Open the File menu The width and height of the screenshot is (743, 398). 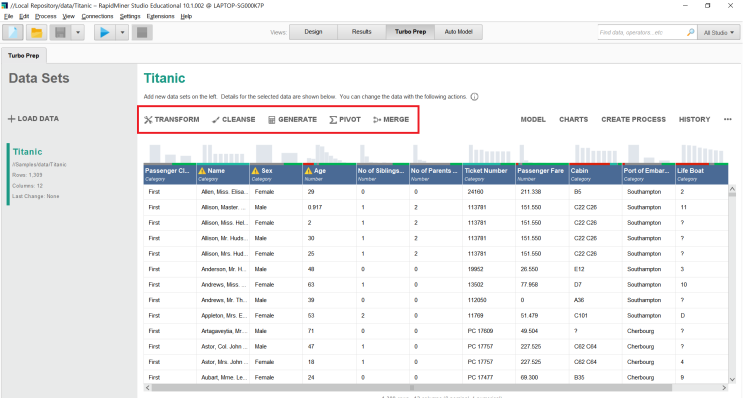(9, 16)
